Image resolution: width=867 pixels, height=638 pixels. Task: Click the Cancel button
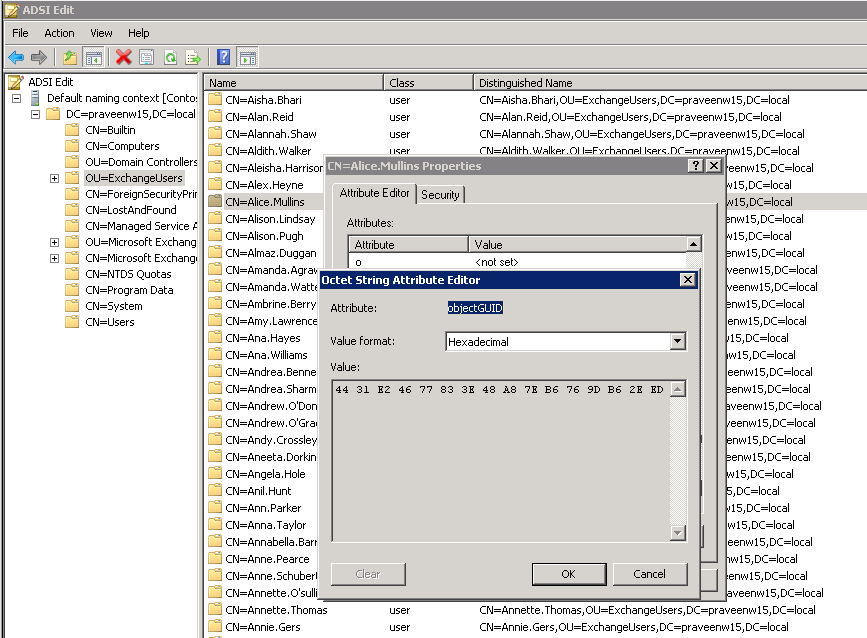[x=650, y=574]
